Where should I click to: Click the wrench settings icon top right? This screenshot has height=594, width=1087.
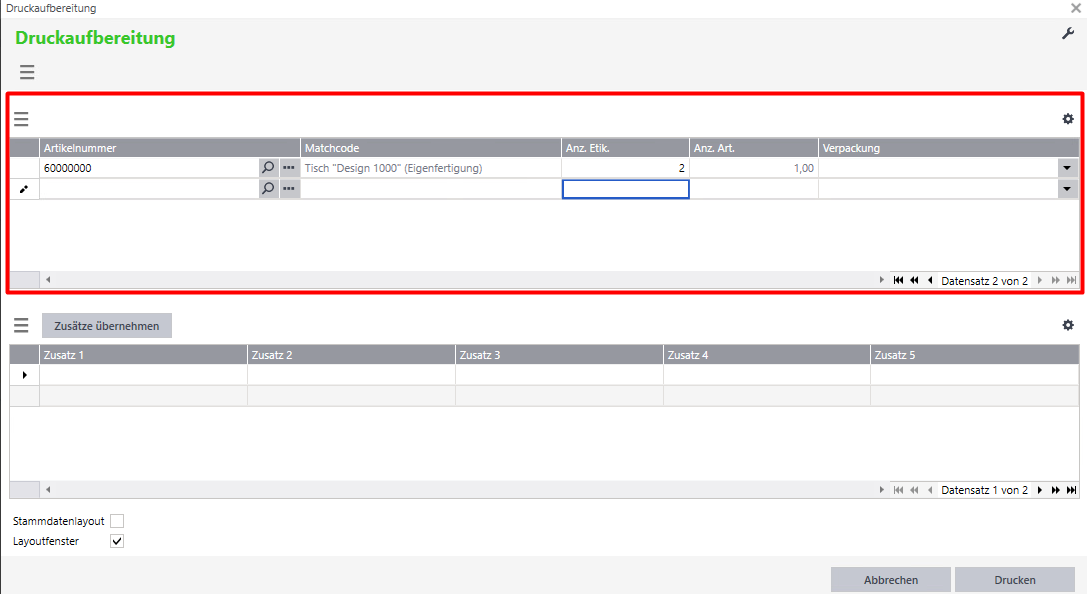click(x=1067, y=34)
